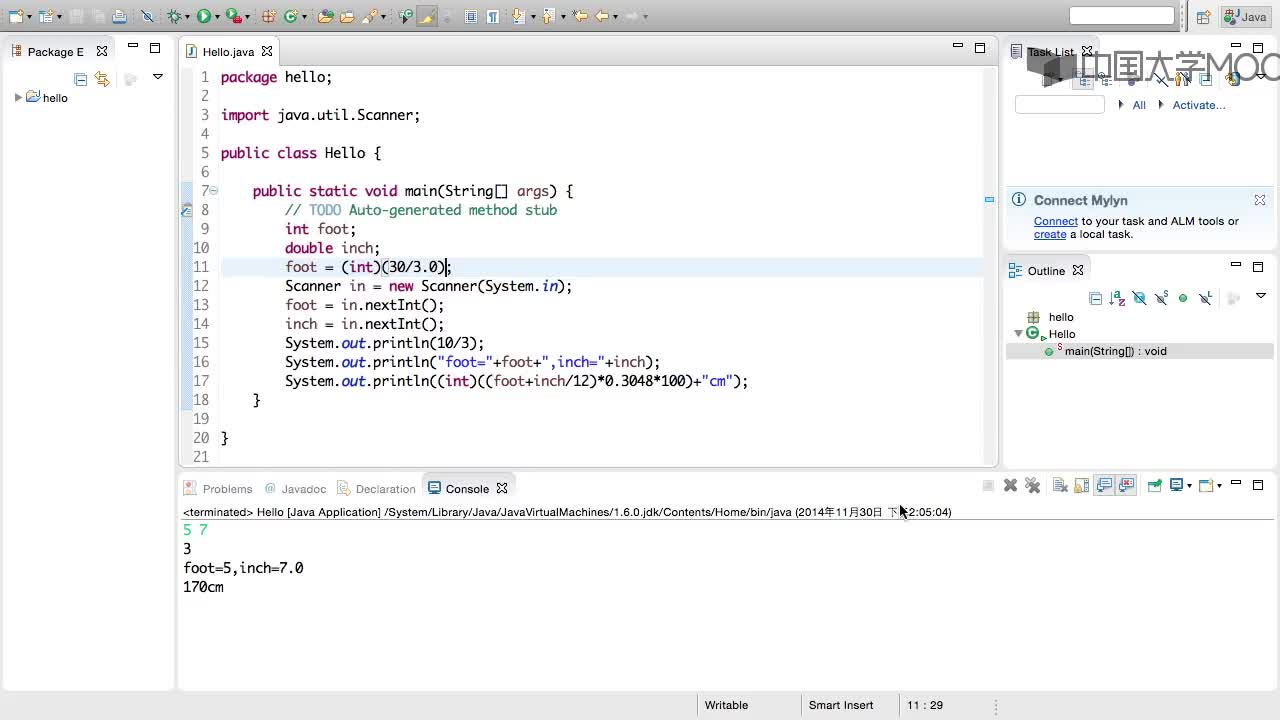The height and width of the screenshot is (720, 1280).
Task: Open the Search dropdown arrow
Action: 383,17
